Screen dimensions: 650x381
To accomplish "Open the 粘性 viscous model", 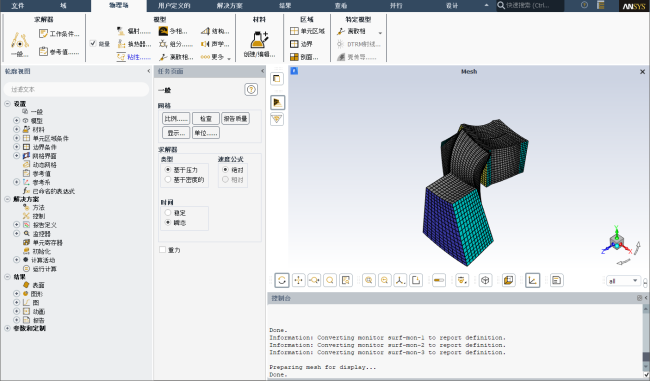I will coord(134,57).
